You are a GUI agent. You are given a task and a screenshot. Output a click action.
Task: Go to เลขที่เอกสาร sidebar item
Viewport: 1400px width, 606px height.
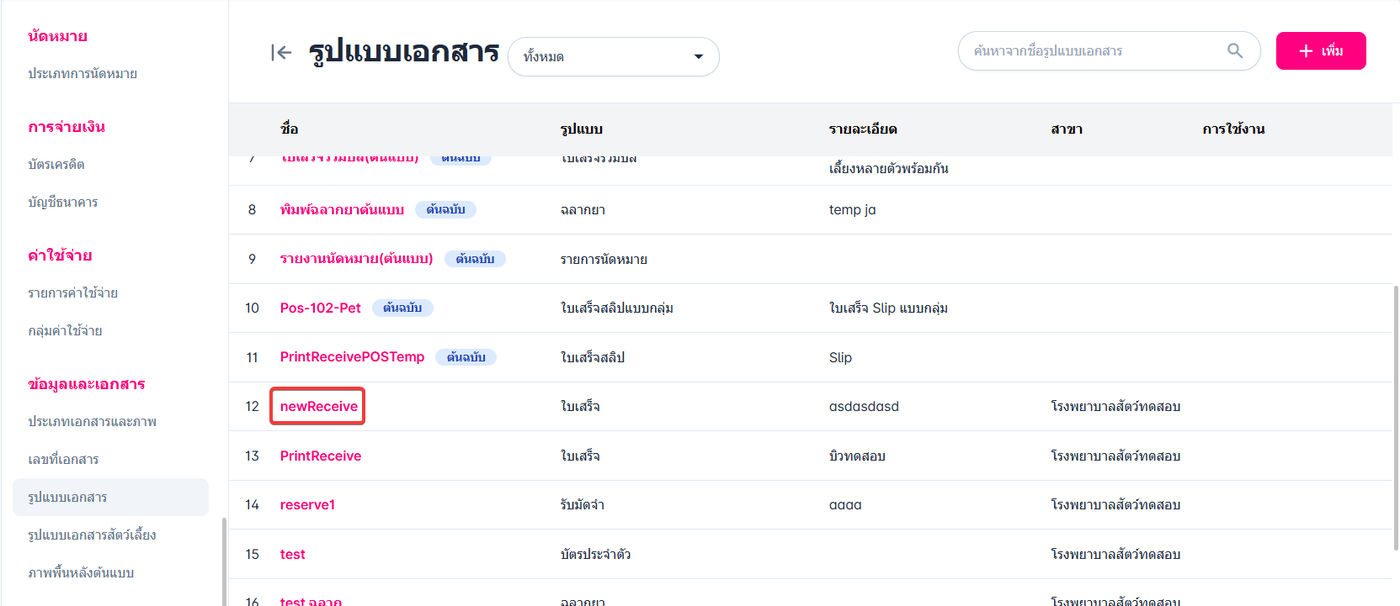coord(63,460)
